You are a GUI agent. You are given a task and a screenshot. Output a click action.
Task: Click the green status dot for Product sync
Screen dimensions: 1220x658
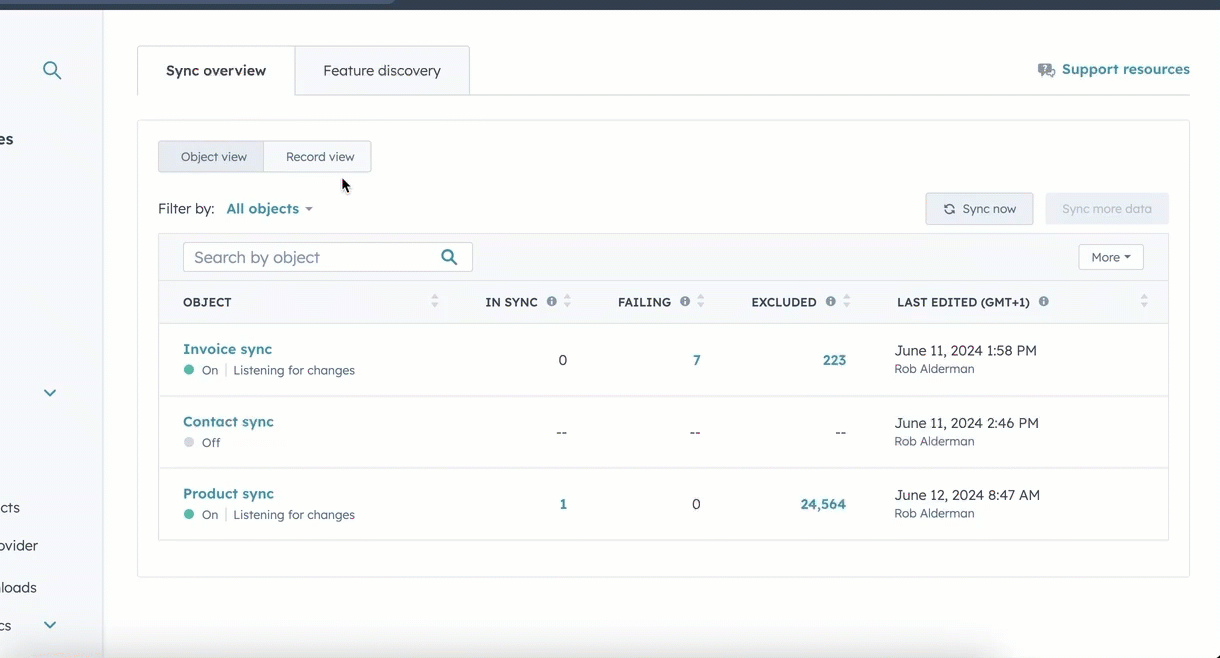click(189, 514)
